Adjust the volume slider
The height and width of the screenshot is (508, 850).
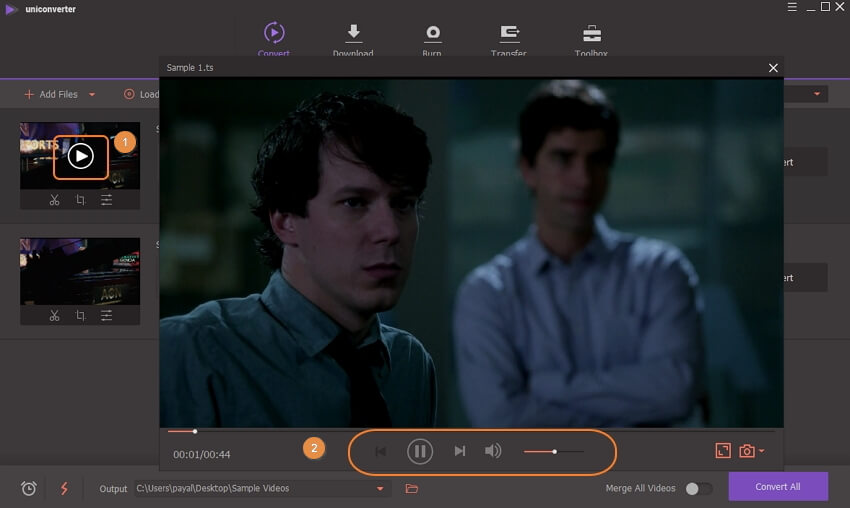554,451
